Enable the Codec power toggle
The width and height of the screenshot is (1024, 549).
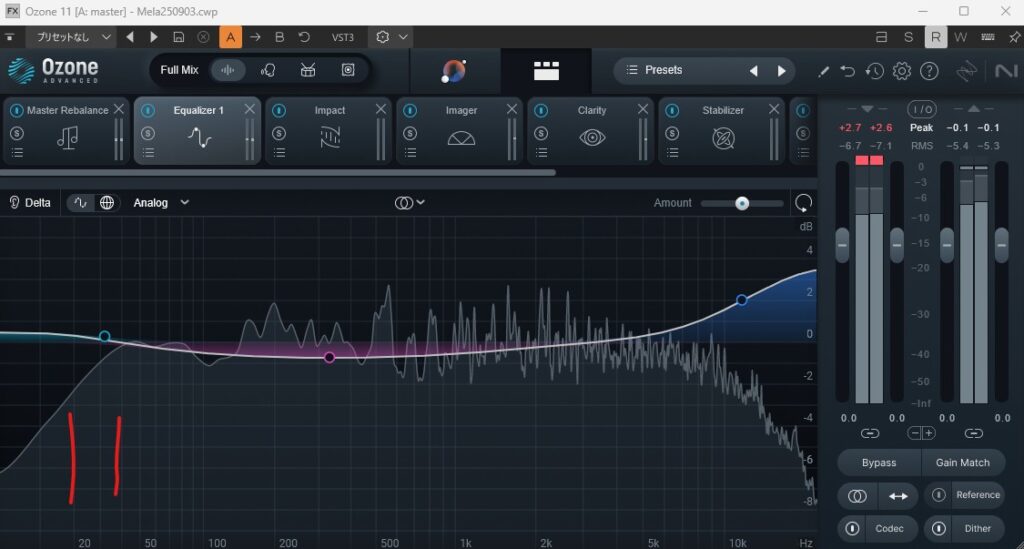(852, 528)
